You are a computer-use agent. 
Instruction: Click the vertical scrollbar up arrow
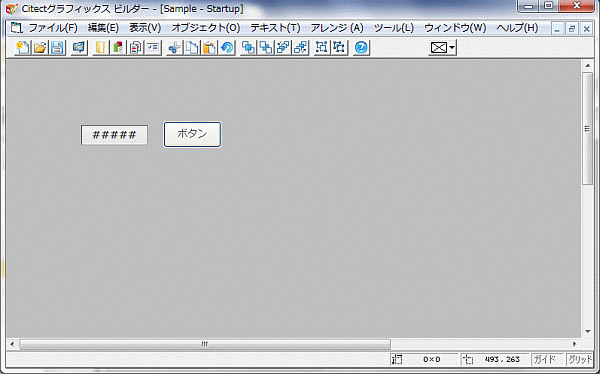coord(588,66)
